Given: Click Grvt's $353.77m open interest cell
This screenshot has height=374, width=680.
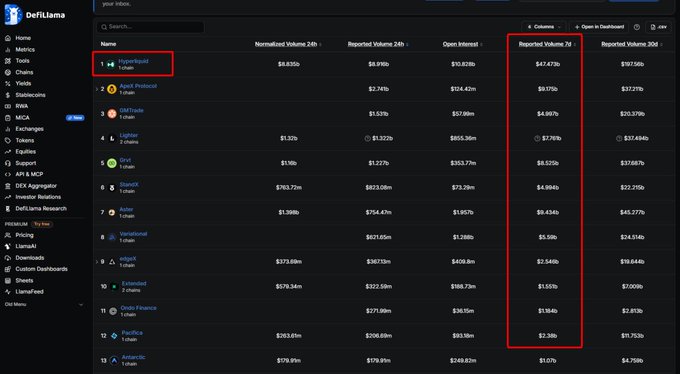Looking at the screenshot, I should [x=463, y=163].
